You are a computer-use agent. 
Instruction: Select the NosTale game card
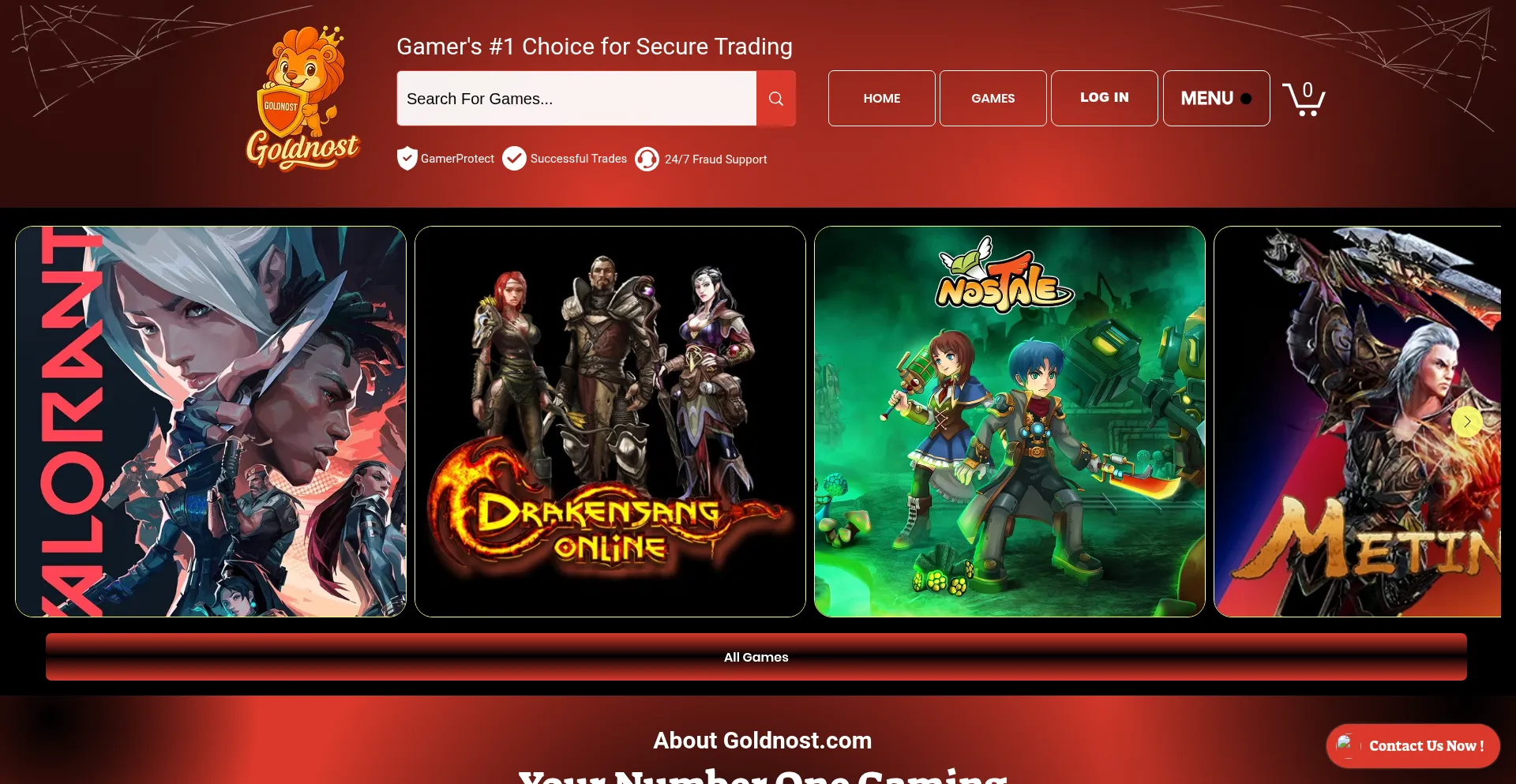pos(1010,422)
